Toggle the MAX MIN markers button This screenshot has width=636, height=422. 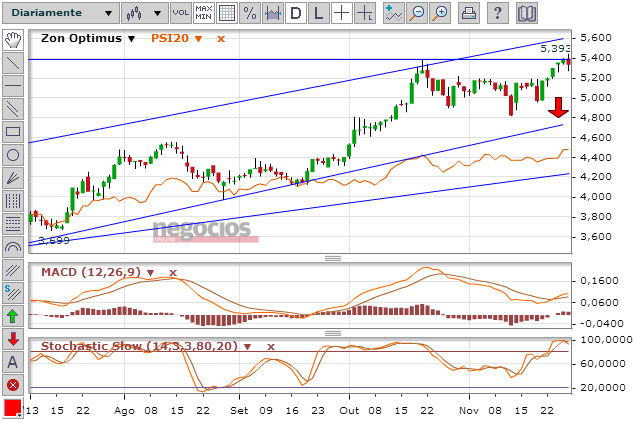[204, 13]
